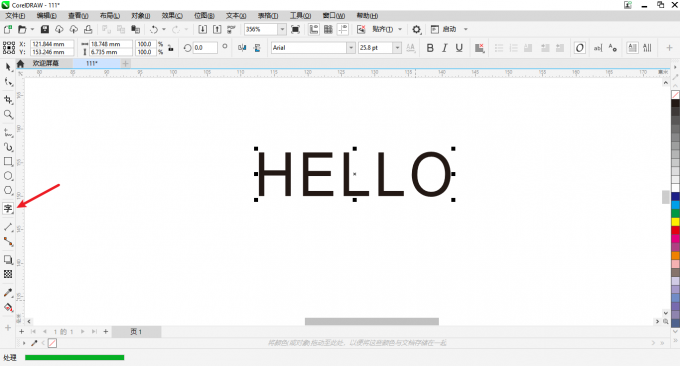This screenshot has height=366, width=680.
Task: Select the Pick tool arrow
Action: [8, 67]
